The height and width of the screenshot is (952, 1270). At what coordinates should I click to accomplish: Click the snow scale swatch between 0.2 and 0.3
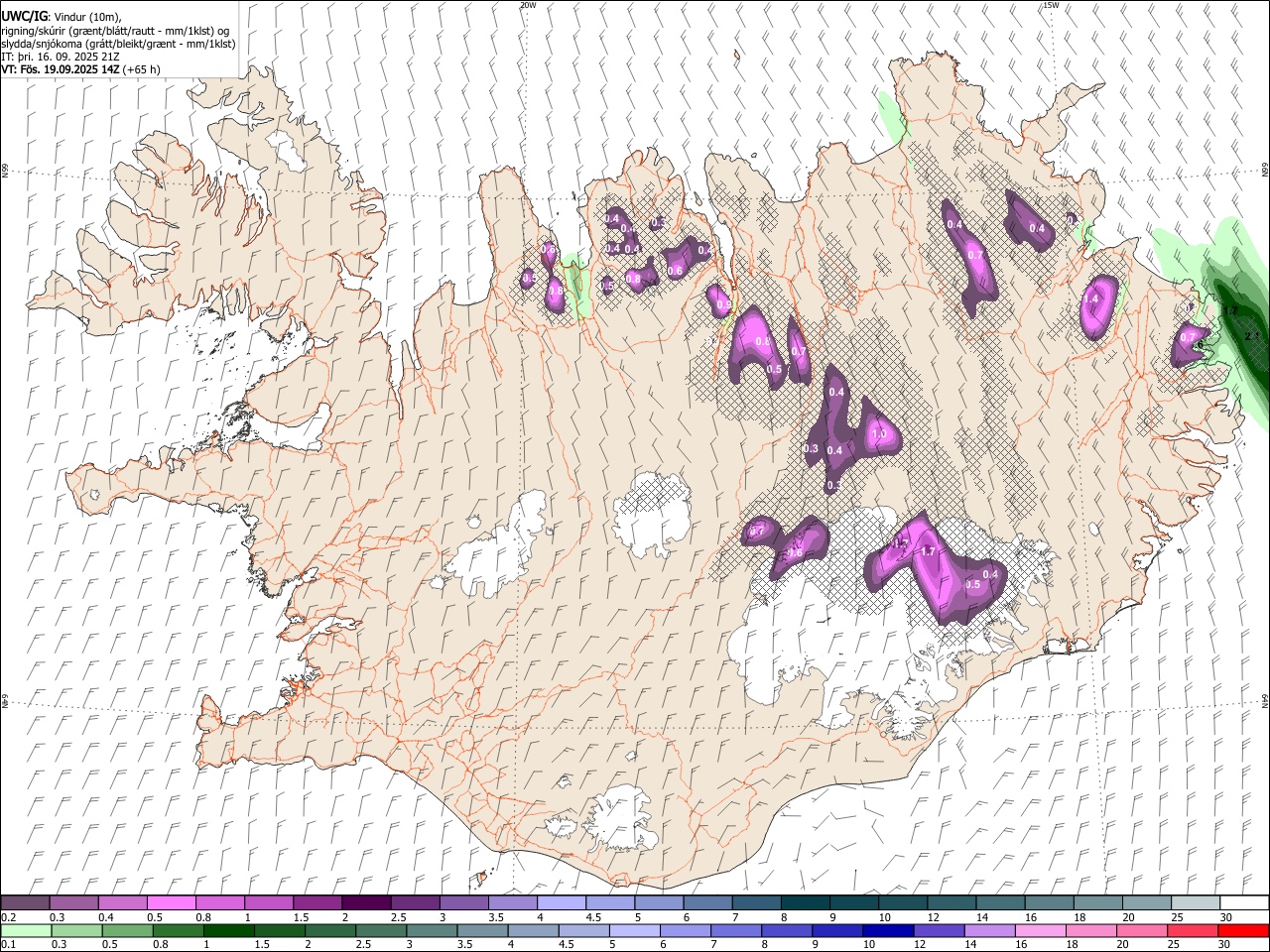26,902
